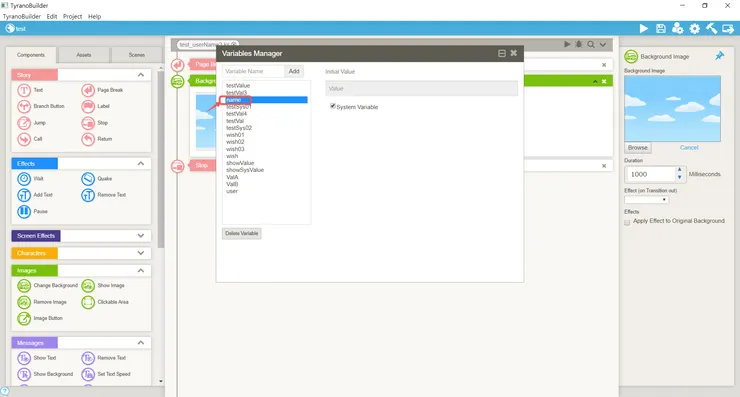The height and width of the screenshot is (397, 740).
Task: Click the build hammer icon
Action: (x=711, y=29)
